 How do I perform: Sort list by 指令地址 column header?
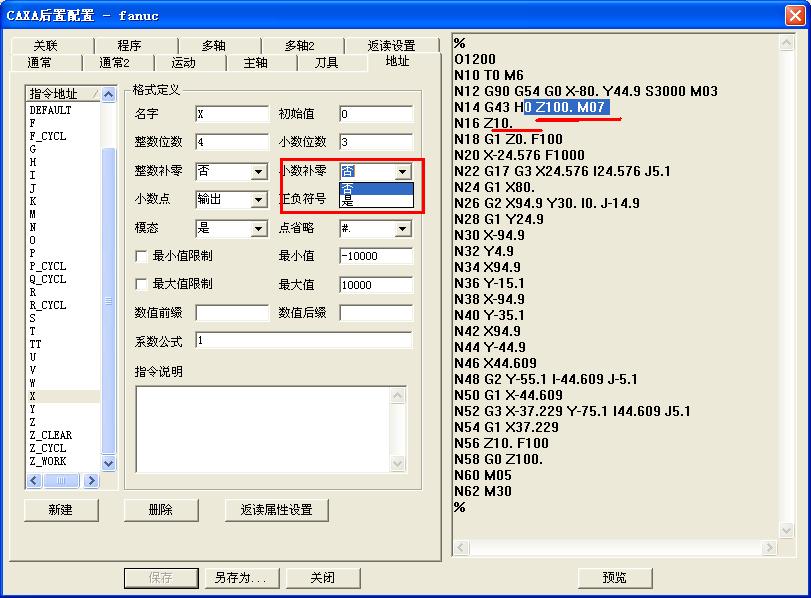pos(63,94)
